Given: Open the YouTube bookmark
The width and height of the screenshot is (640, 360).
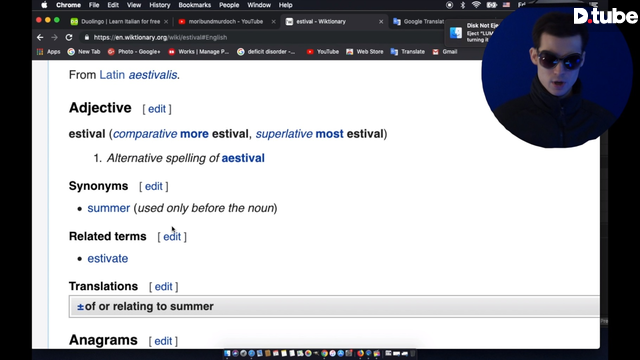Looking at the screenshot, I should click(x=322, y=51).
